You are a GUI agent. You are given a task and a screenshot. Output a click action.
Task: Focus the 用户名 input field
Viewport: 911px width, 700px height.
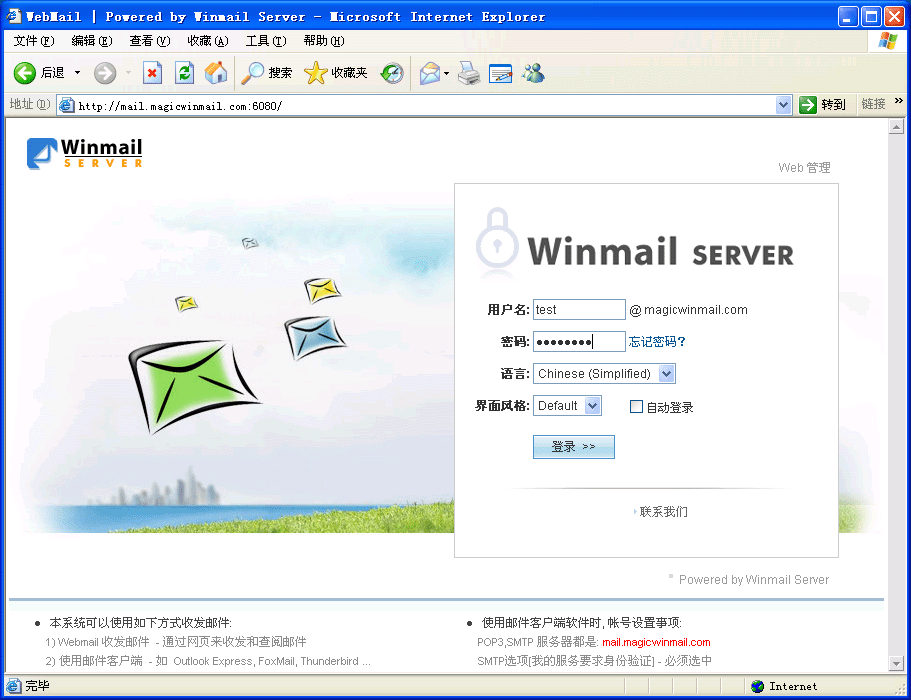pyautogui.click(x=579, y=310)
